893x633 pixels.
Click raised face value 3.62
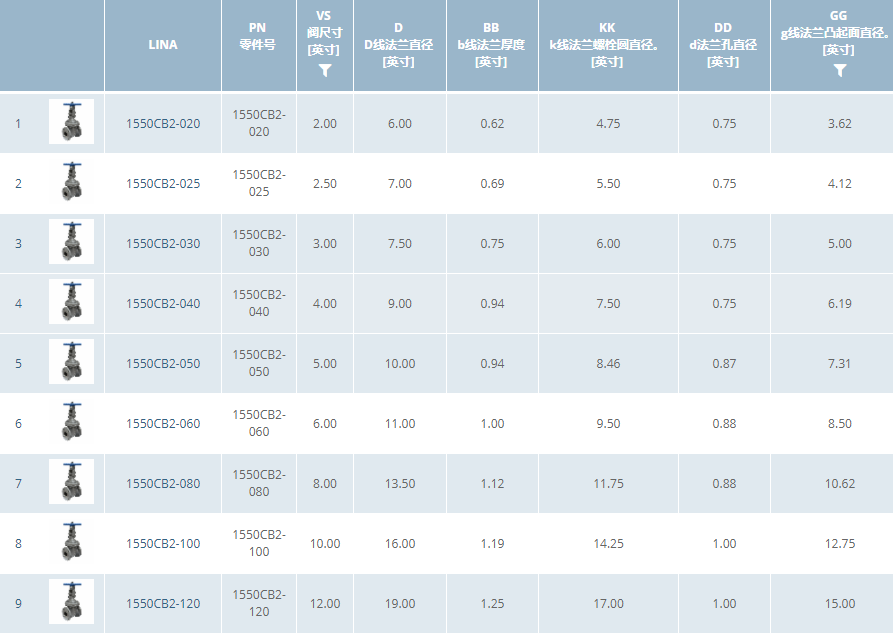pos(839,124)
